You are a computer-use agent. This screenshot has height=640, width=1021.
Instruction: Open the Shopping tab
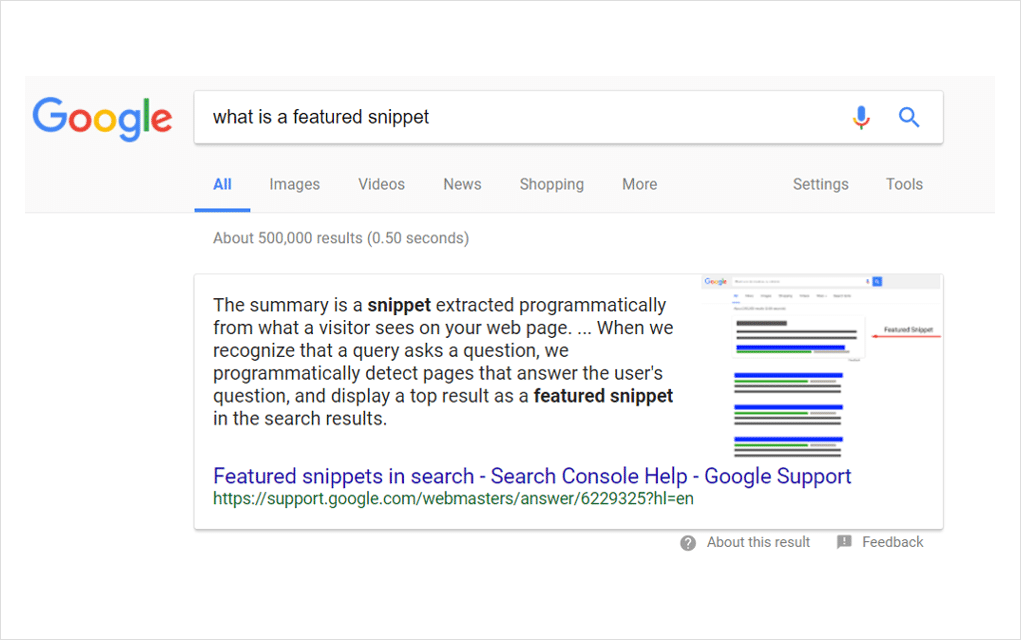[x=552, y=184]
